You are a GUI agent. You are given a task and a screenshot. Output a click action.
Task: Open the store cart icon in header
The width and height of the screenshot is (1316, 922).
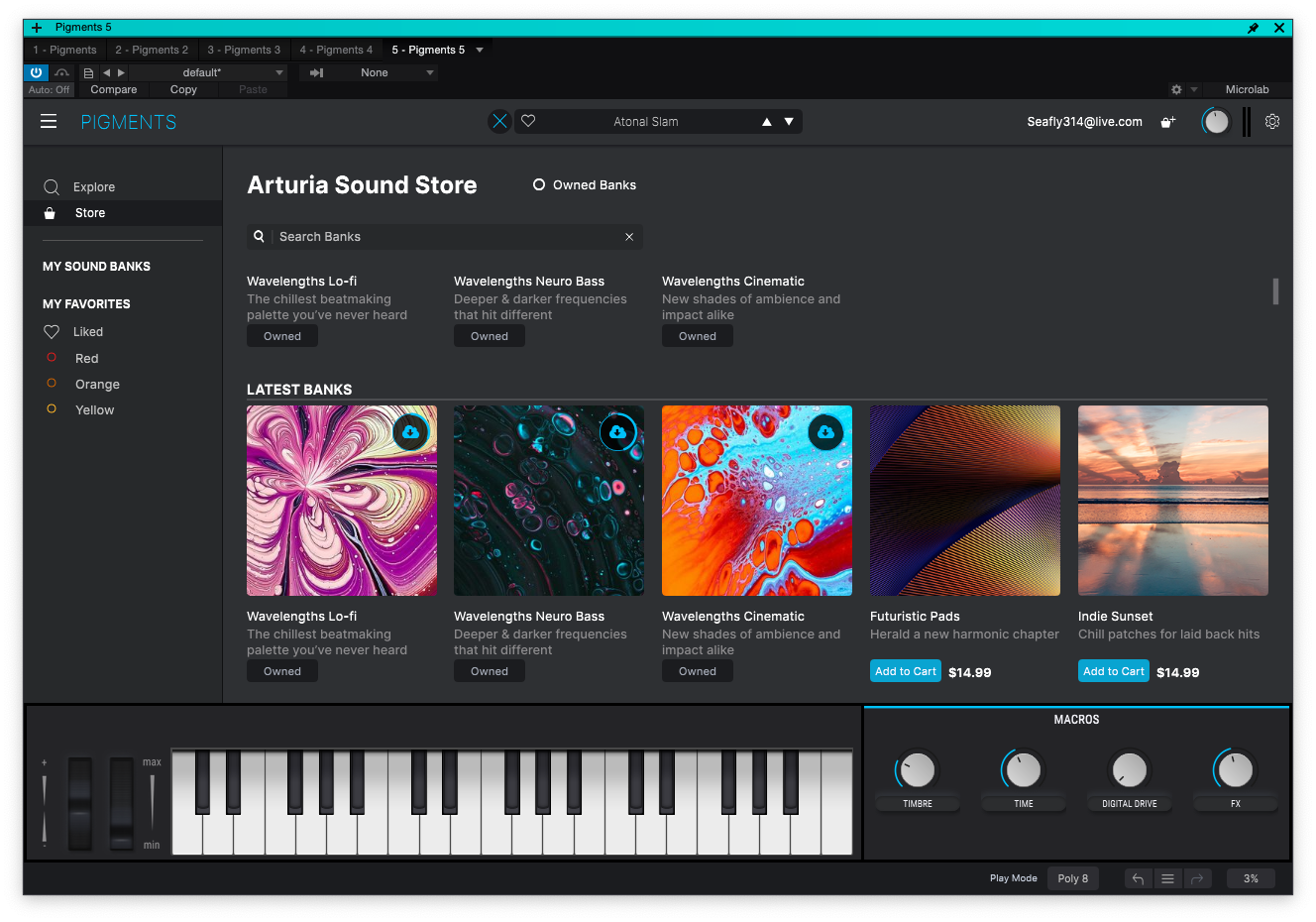[1168, 121]
